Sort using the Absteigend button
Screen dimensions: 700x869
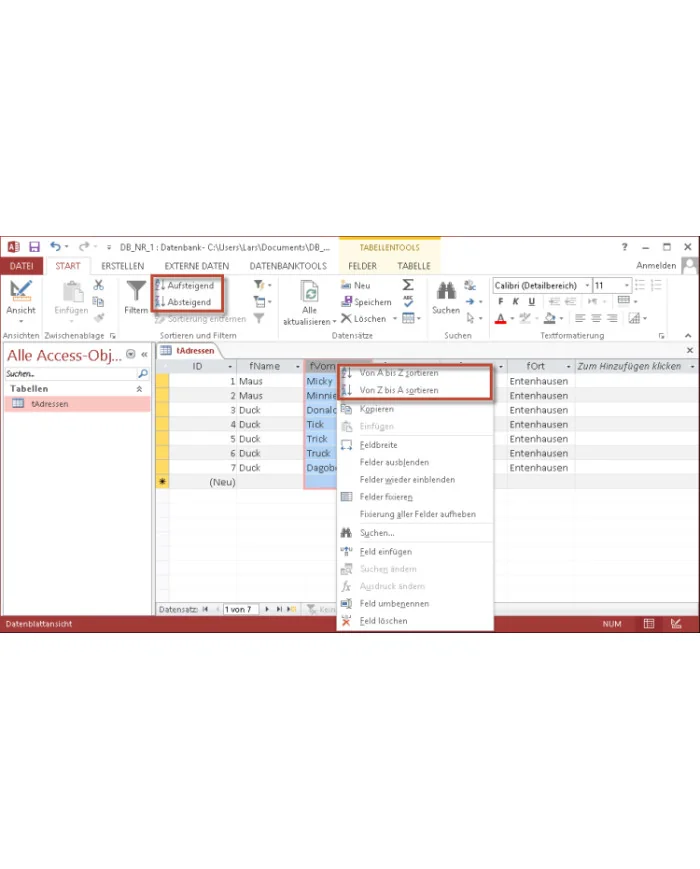coord(184,302)
